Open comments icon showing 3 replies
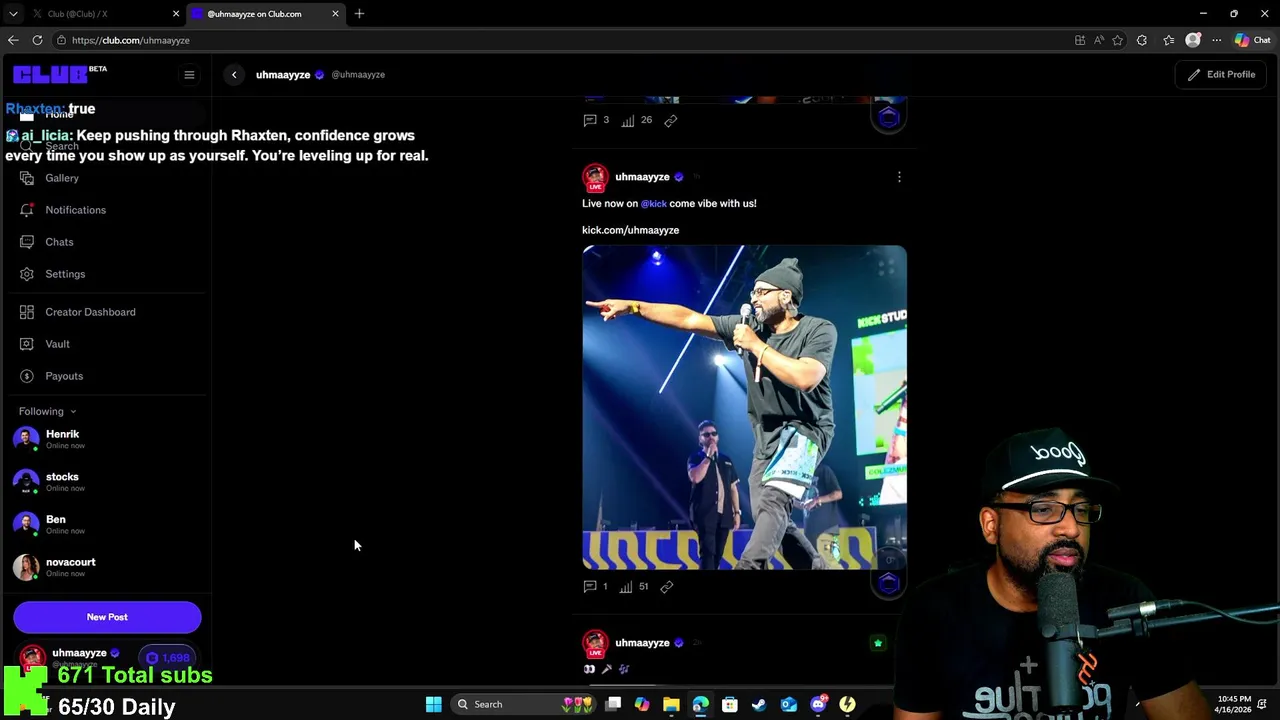The width and height of the screenshot is (1280, 720). pos(590,120)
